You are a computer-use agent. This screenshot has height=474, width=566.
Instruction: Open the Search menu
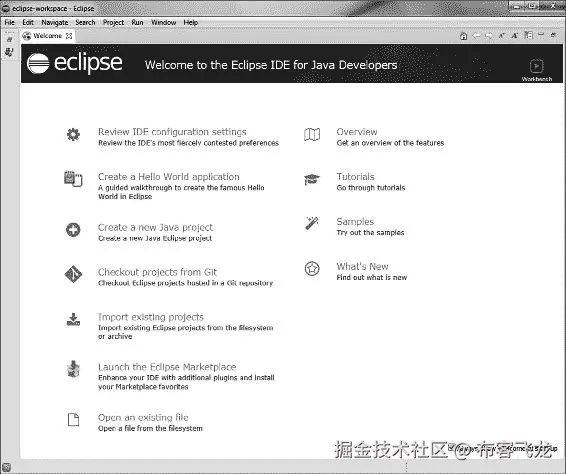(x=85, y=22)
